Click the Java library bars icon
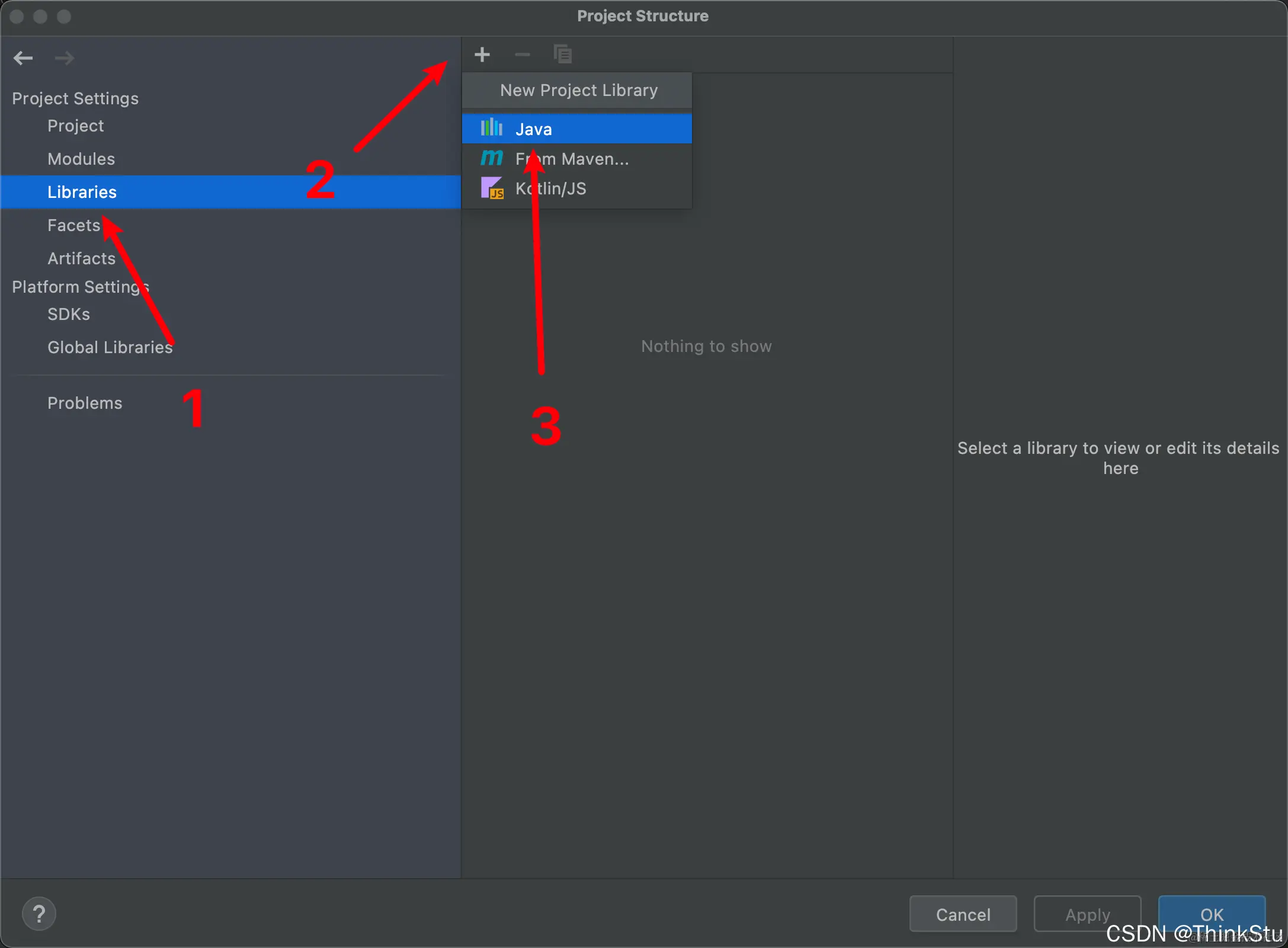 click(491, 128)
